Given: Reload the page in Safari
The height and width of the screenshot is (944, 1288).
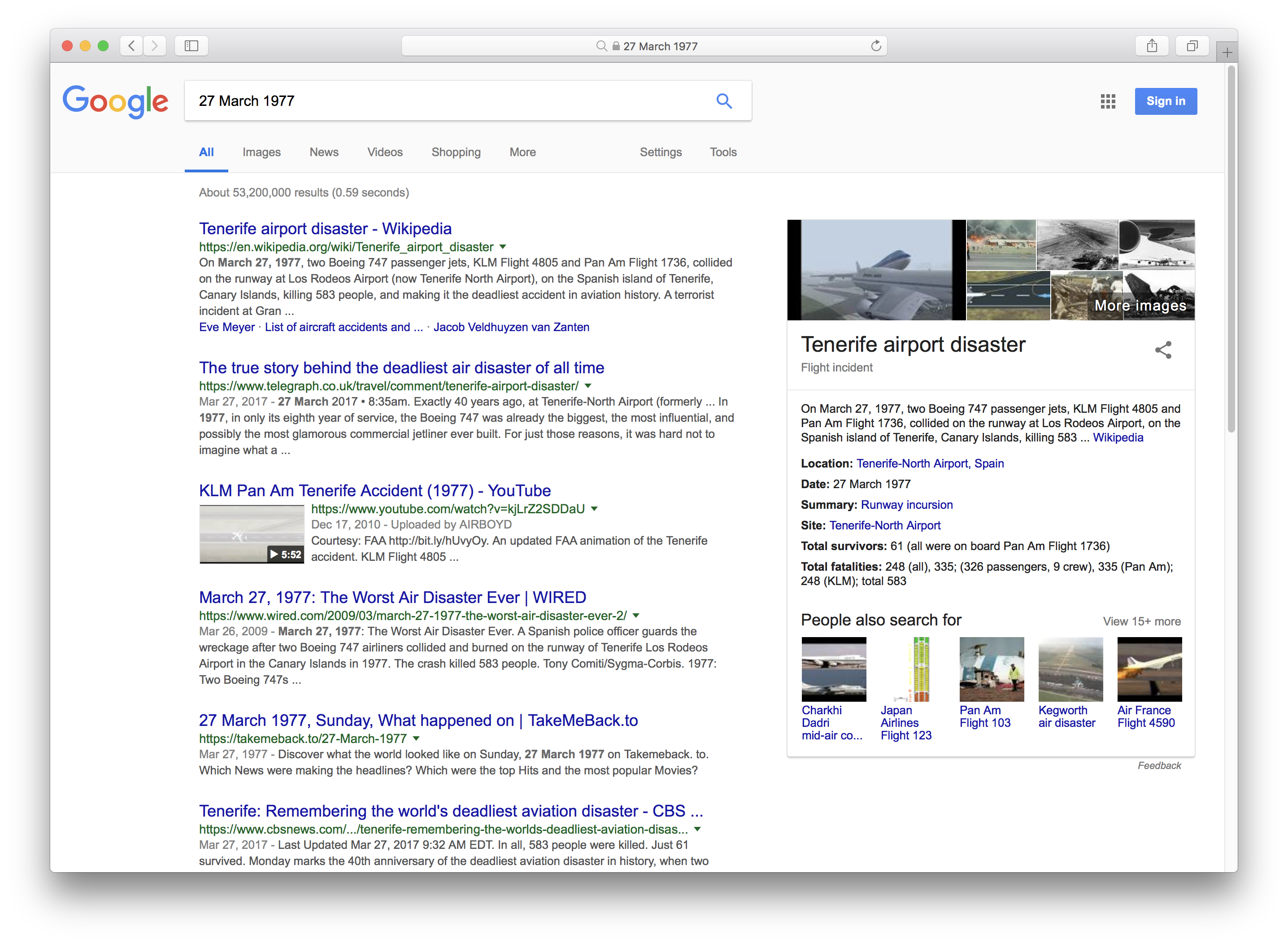Looking at the screenshot, I should point(875,46).
